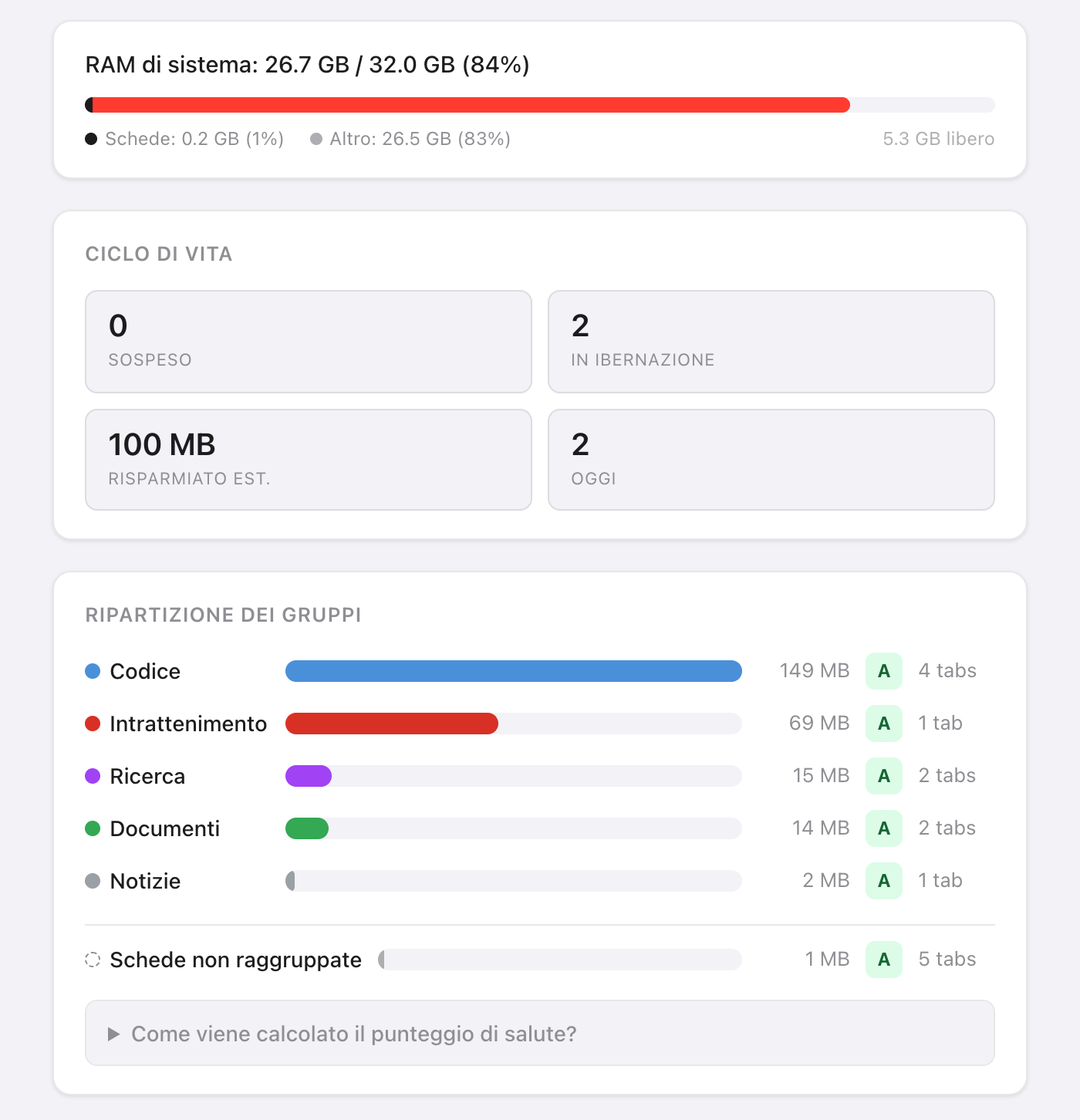Click the Notizie memory bar

[x=514, y=881]
